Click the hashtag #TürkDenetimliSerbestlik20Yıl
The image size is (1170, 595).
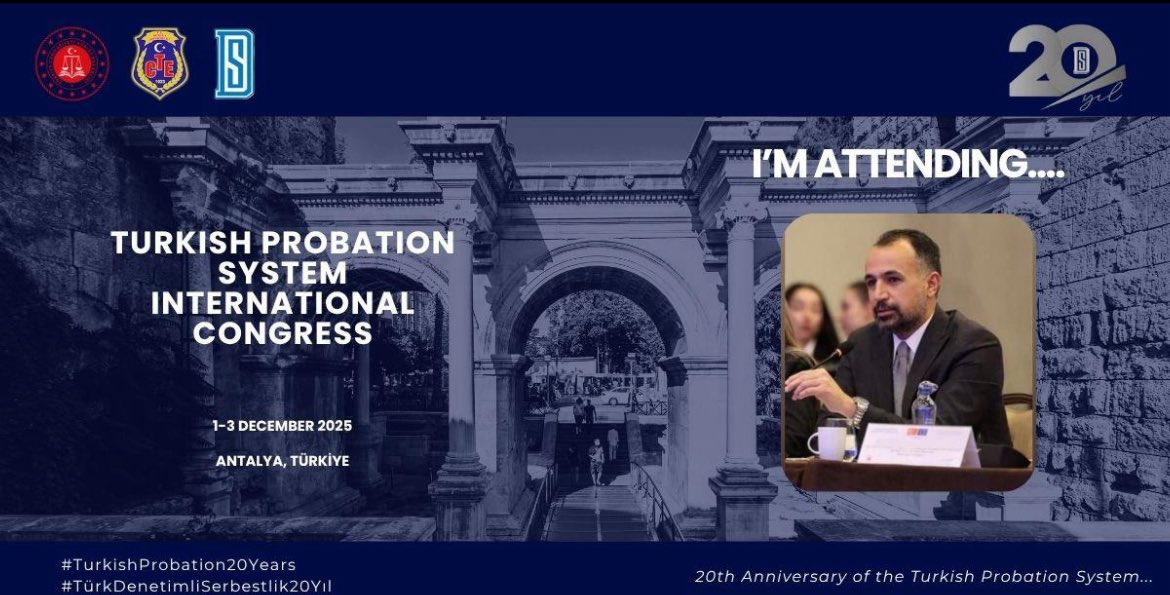coord(196,586)
